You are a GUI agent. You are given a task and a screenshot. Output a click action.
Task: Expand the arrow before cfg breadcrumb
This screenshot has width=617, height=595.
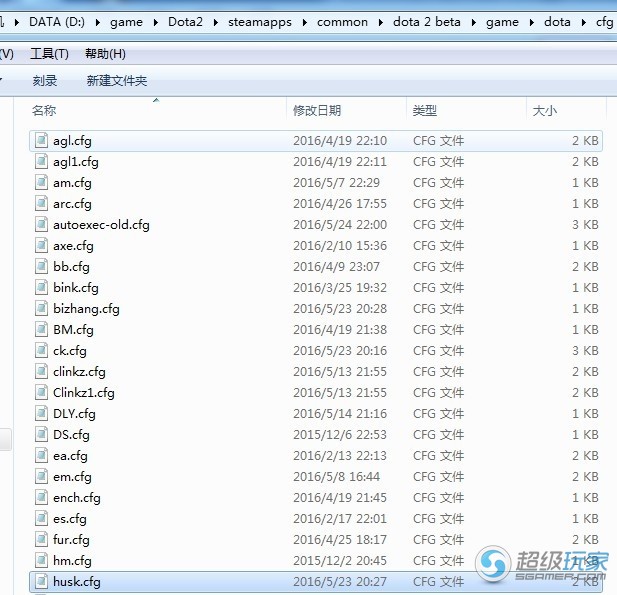(584, 22)
